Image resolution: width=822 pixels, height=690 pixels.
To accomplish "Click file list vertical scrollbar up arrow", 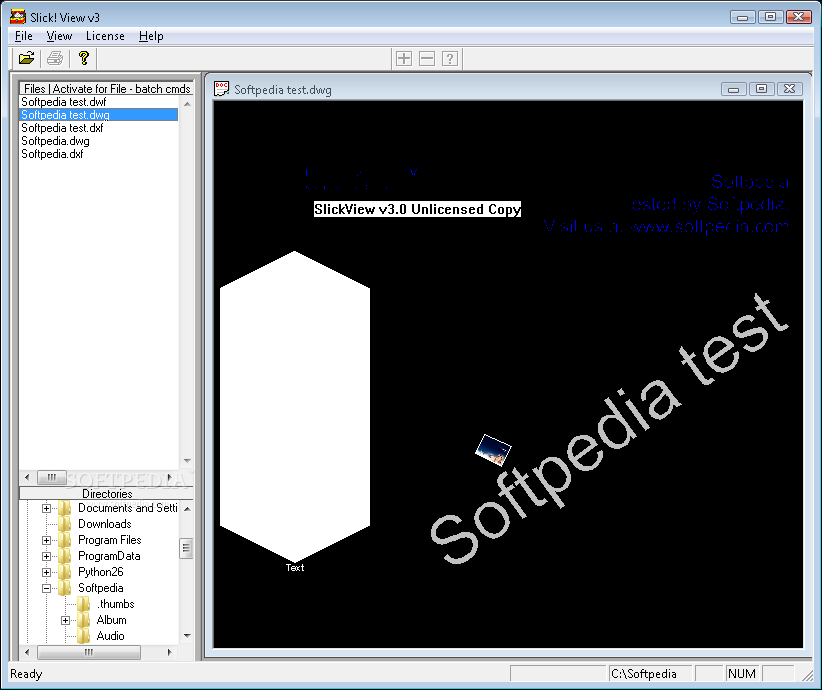I will [187, 104].
